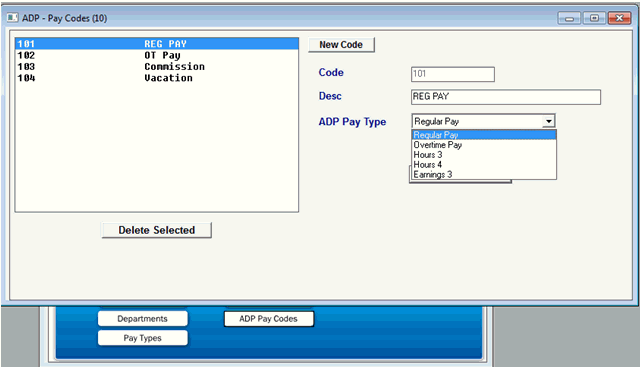Open the Departments button below
Screen dimensions: 640x367
tap(142, 319)
